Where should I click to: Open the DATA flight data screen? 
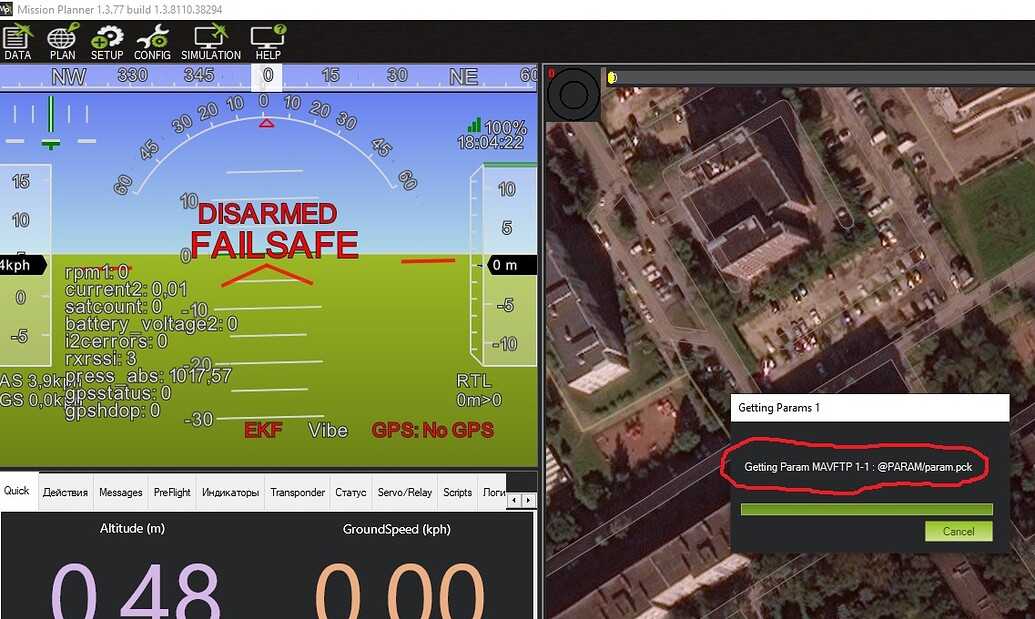pos(17,42)
